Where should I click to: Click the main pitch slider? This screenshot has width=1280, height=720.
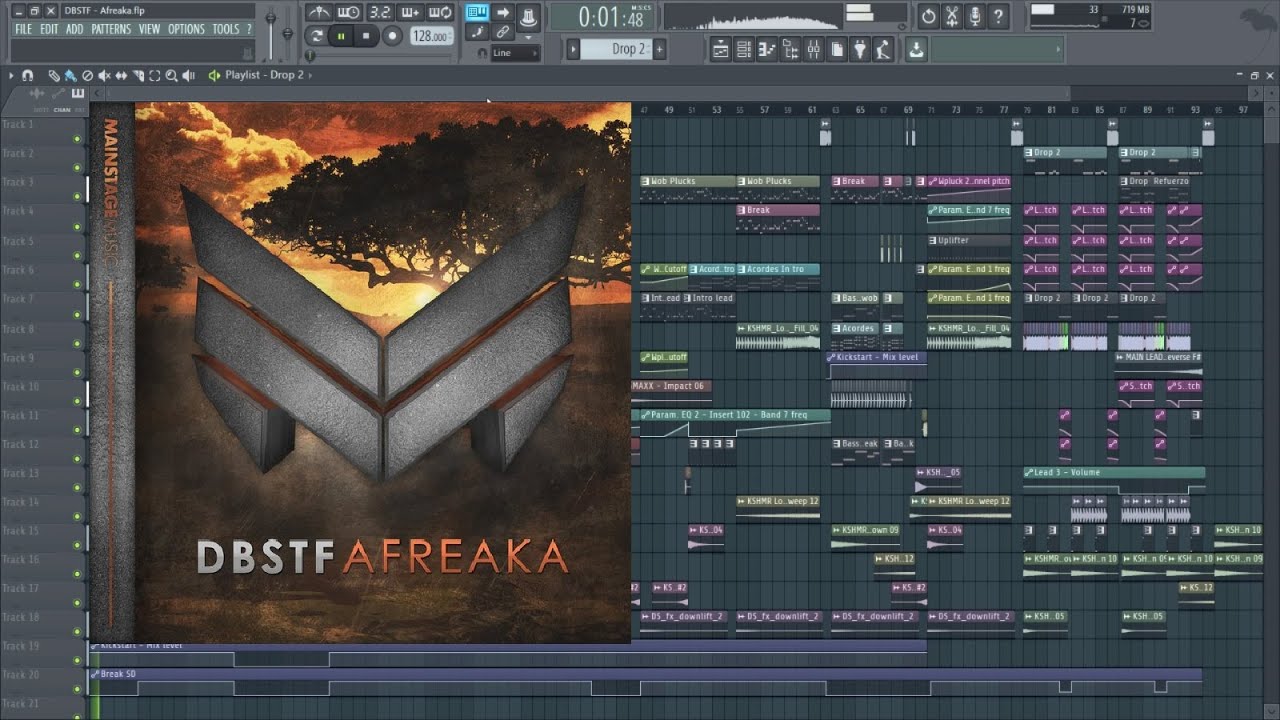point(287,33)
